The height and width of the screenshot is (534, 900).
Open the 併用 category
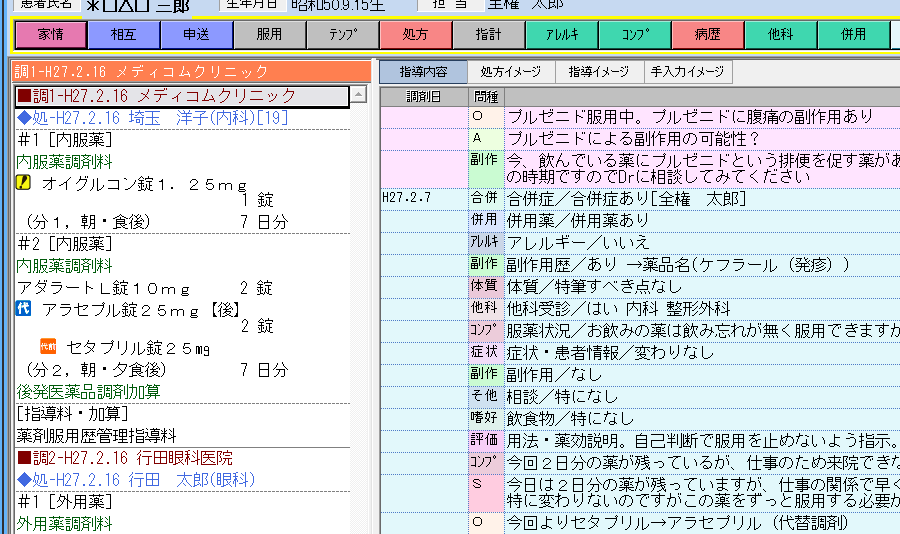853,34
